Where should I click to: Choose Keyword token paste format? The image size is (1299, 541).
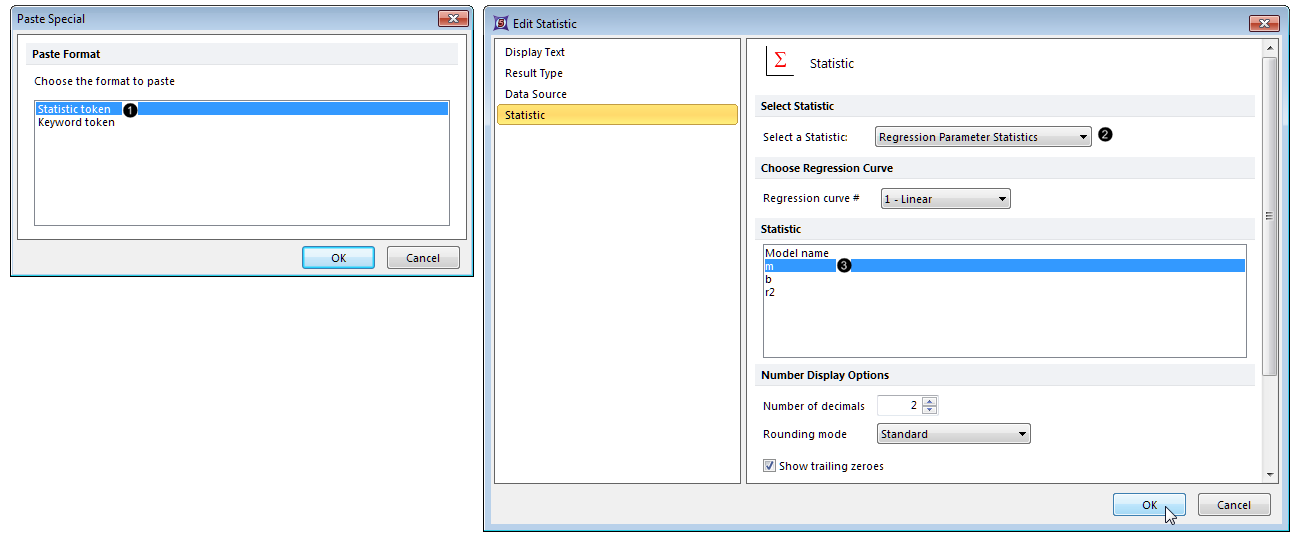(x=76, y=122)
